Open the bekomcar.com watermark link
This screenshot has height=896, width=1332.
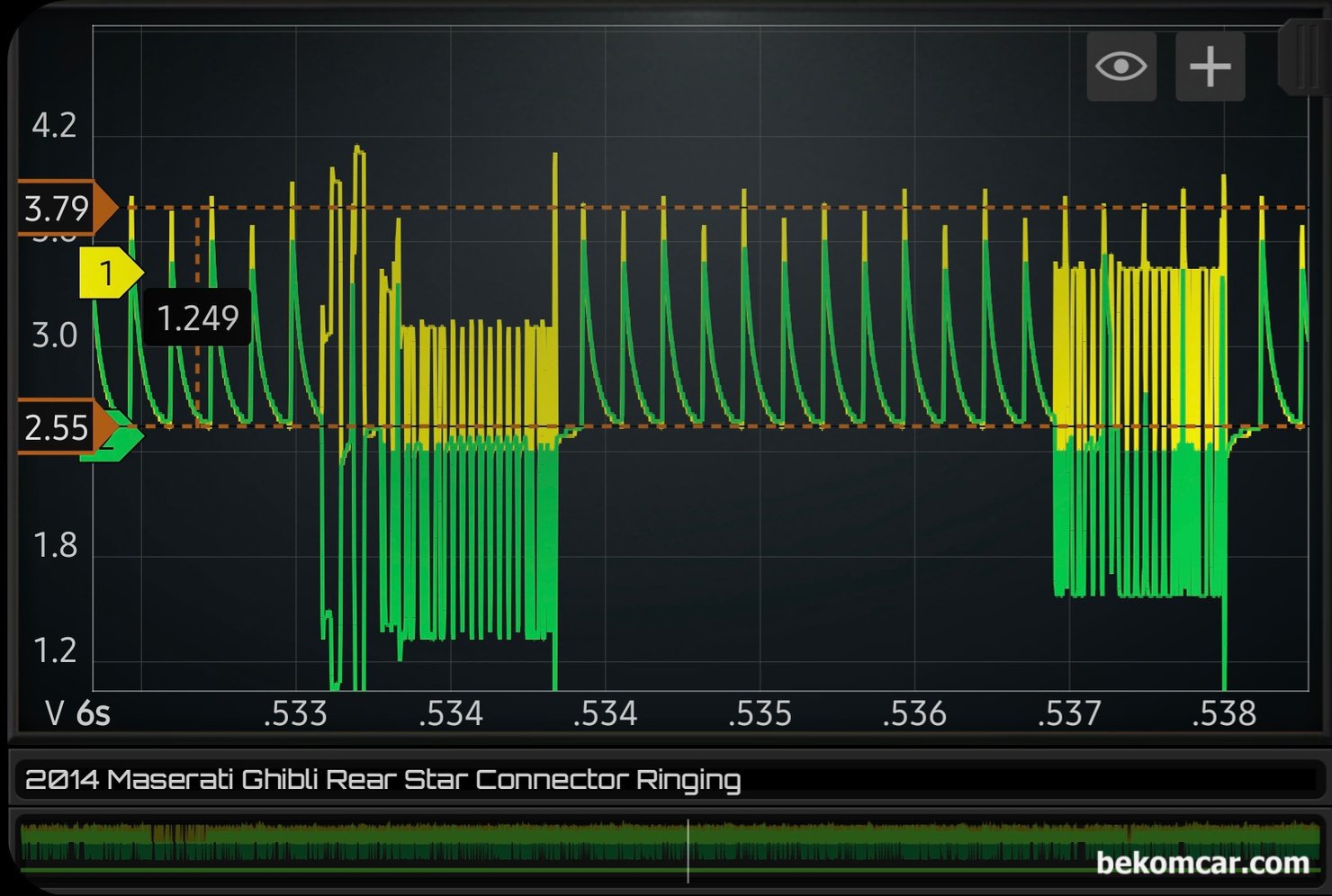click(x=1202, y=863)
